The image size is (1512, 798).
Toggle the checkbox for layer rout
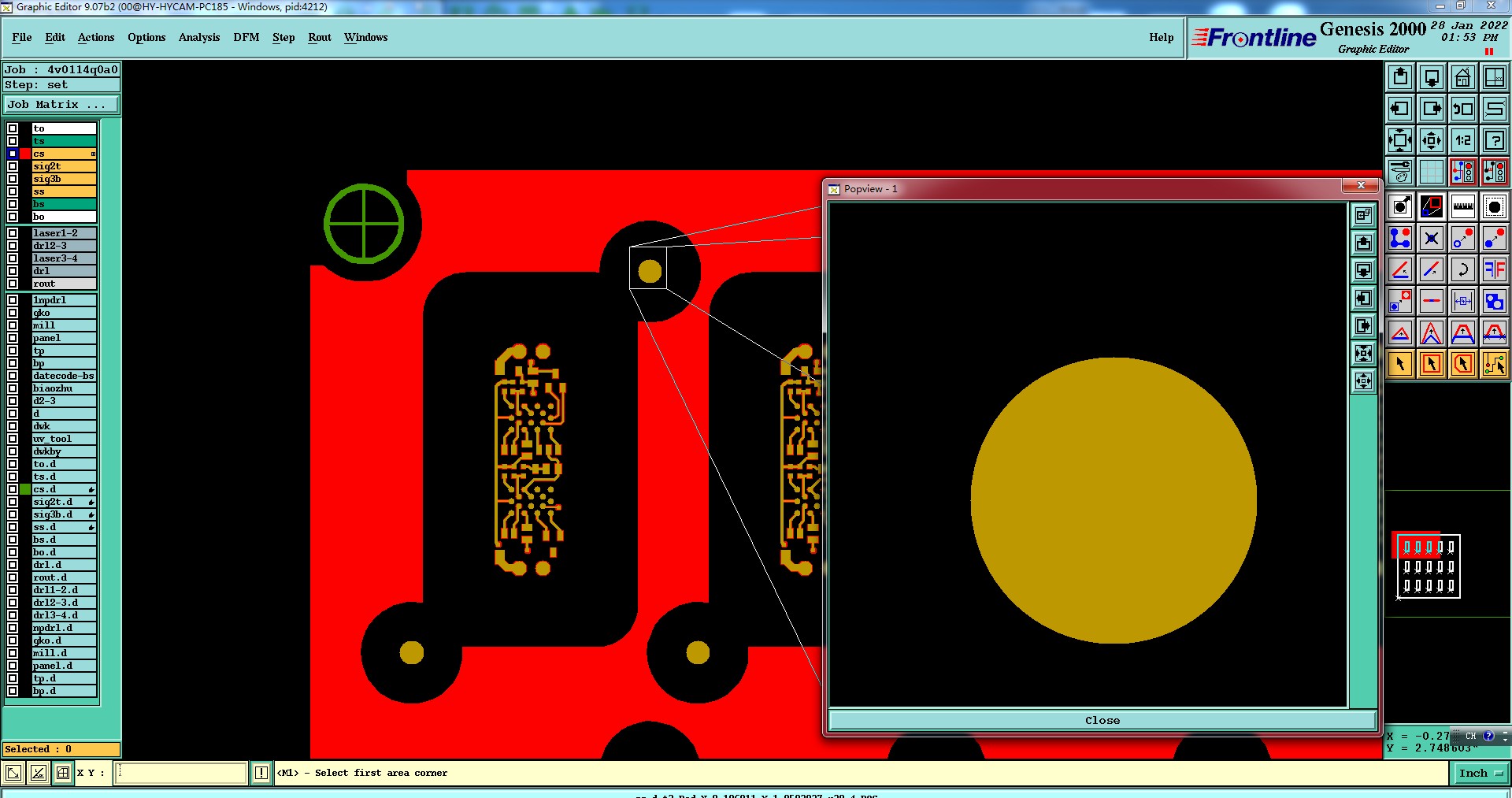(x=13, y=284)
